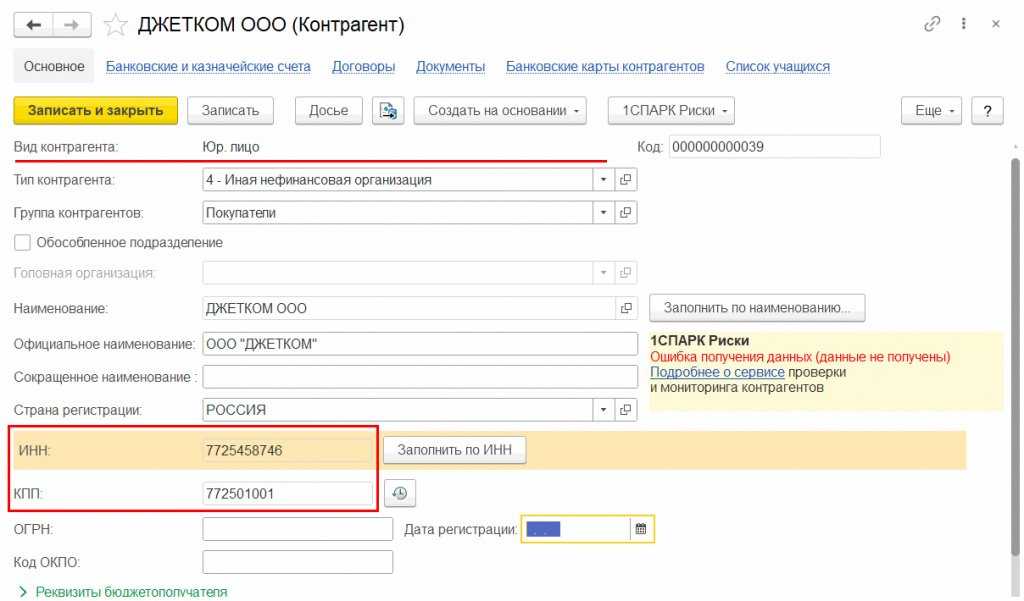Open Создать на основании menu
The image size is (1024, 601).
[x=500, y=111]
